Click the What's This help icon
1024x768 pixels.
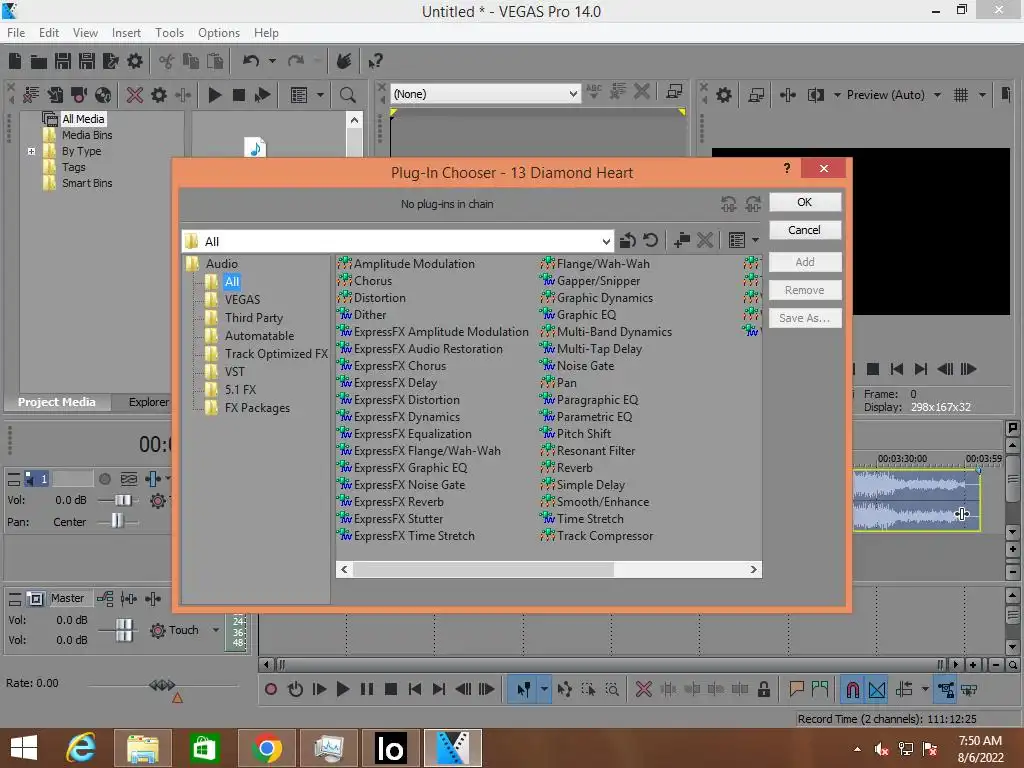pos(375,61)
